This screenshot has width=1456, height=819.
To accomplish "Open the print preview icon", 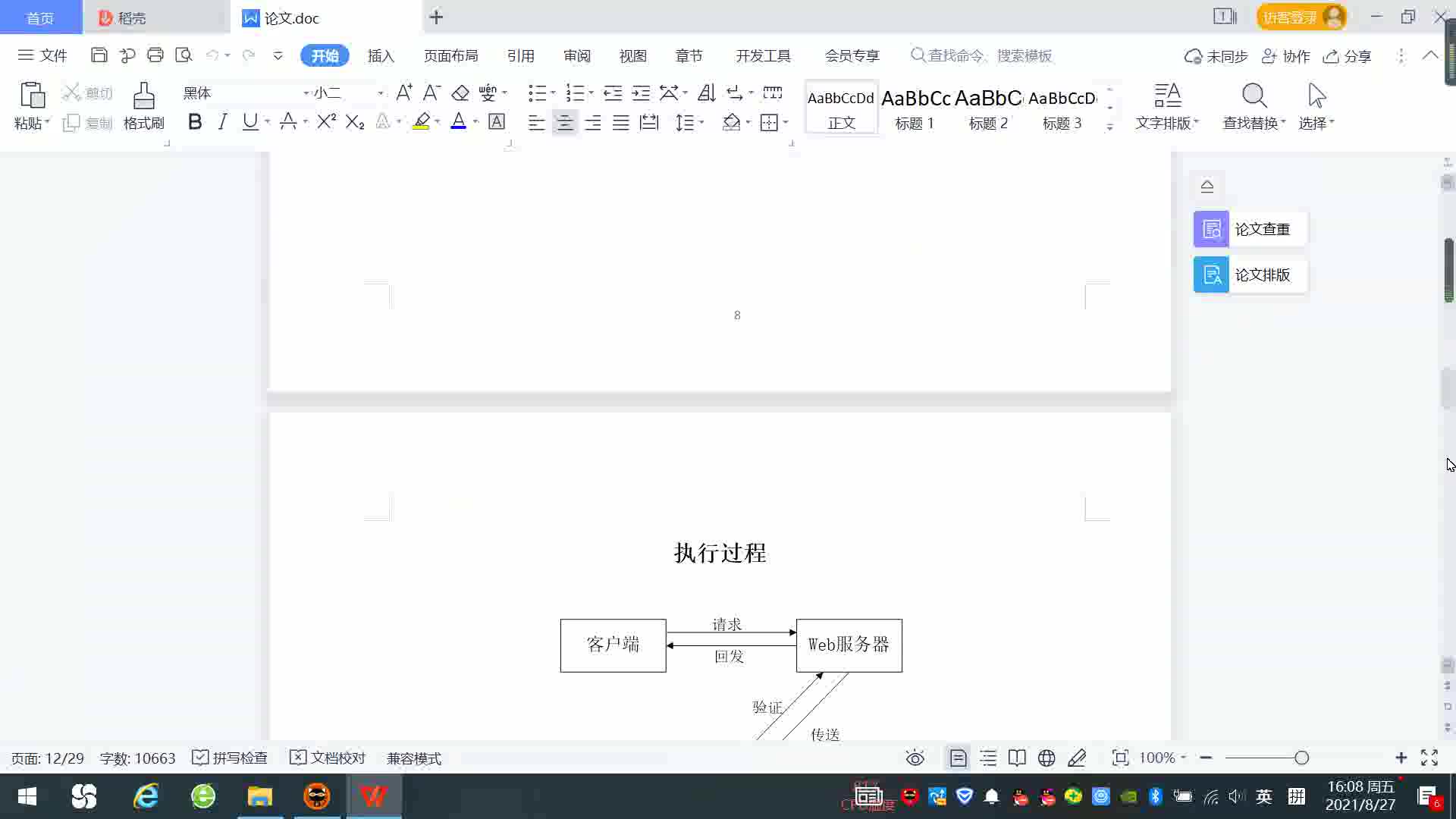I will coord(184,55).
